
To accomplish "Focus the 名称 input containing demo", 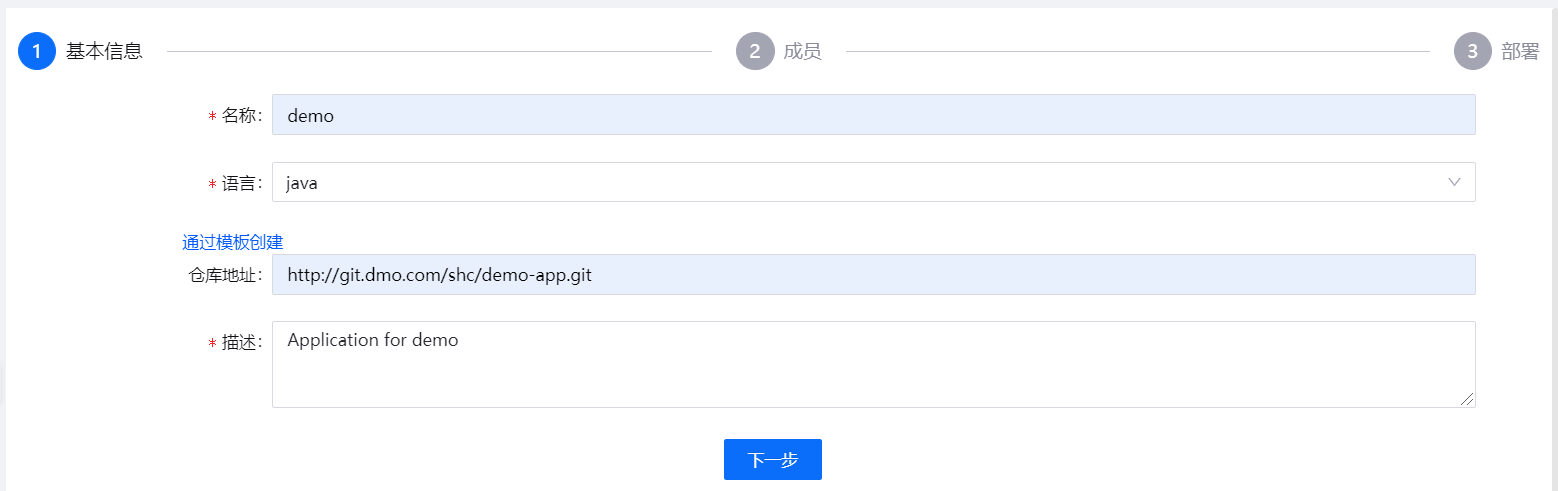I will (873, 115).
